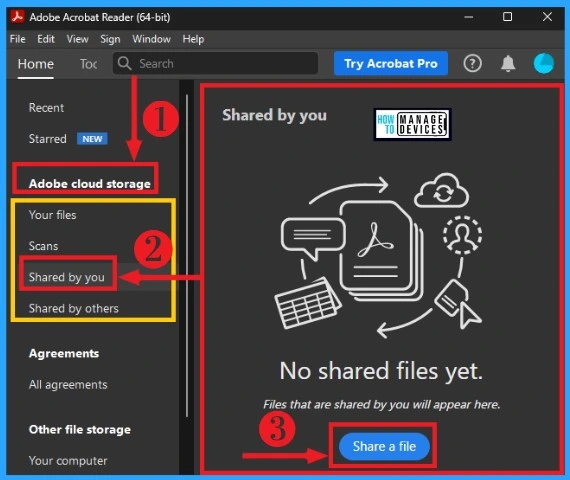Select Shared by you

[x=67, y=277]
